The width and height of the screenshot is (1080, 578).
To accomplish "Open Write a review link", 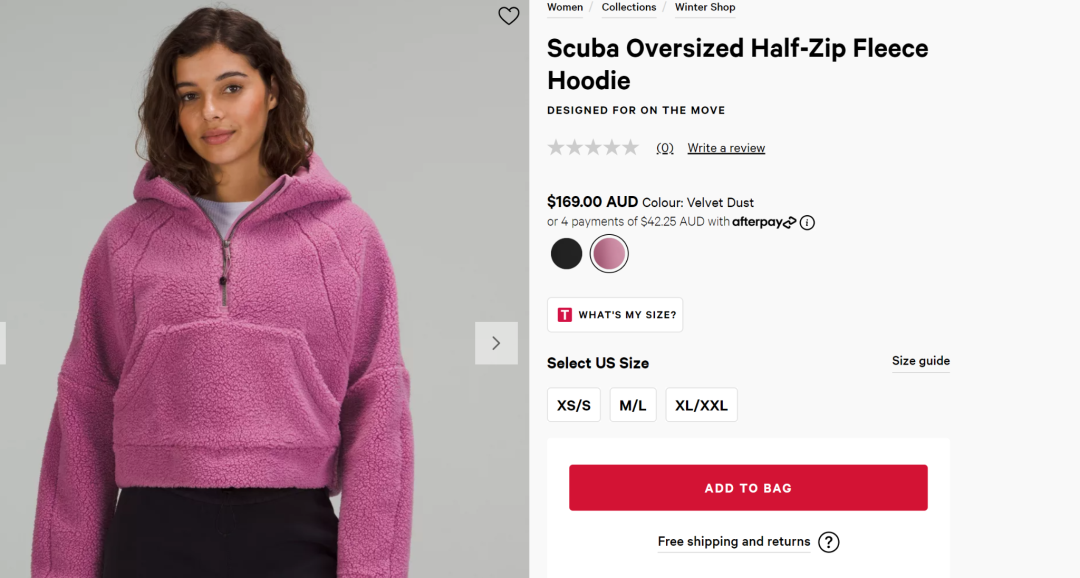I will [x=726, y=148].
